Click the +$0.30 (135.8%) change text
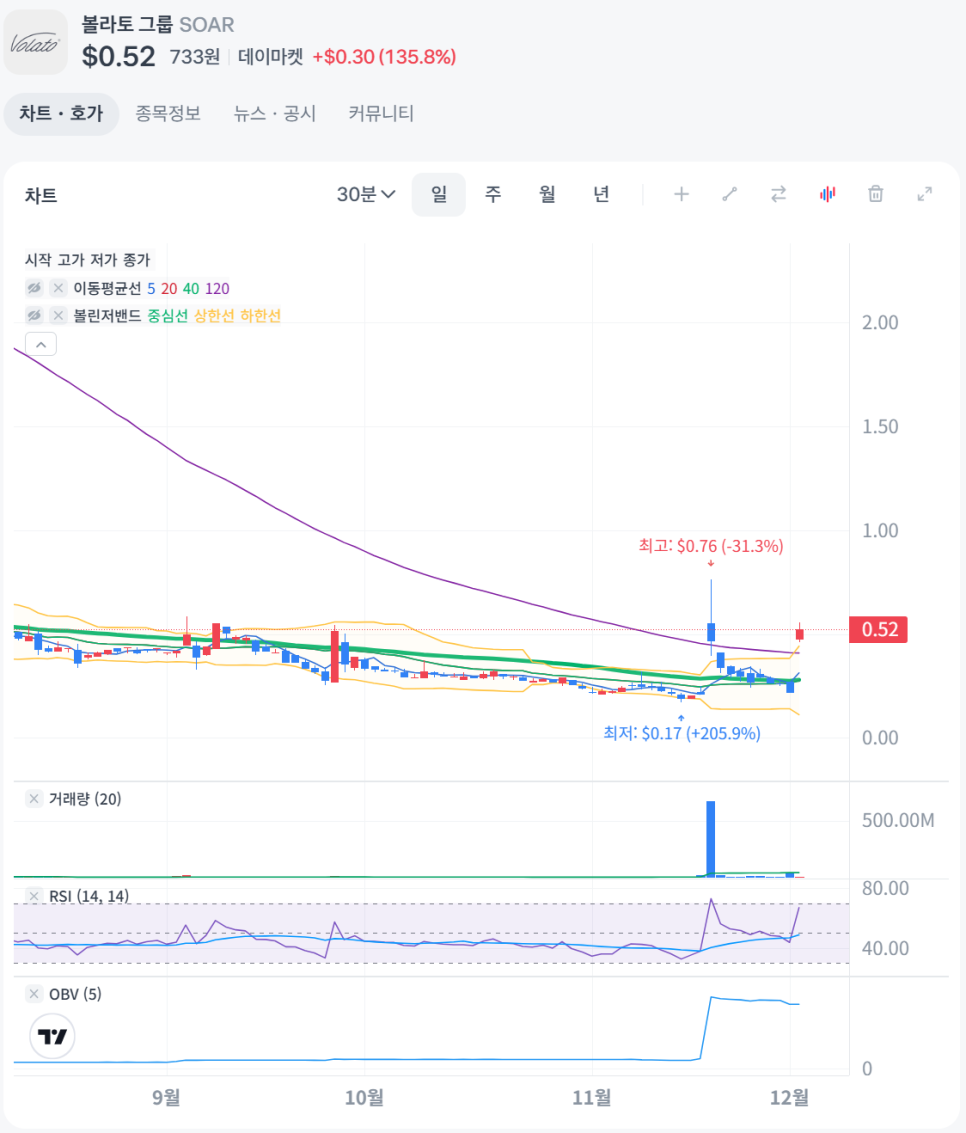 point(384,56)
